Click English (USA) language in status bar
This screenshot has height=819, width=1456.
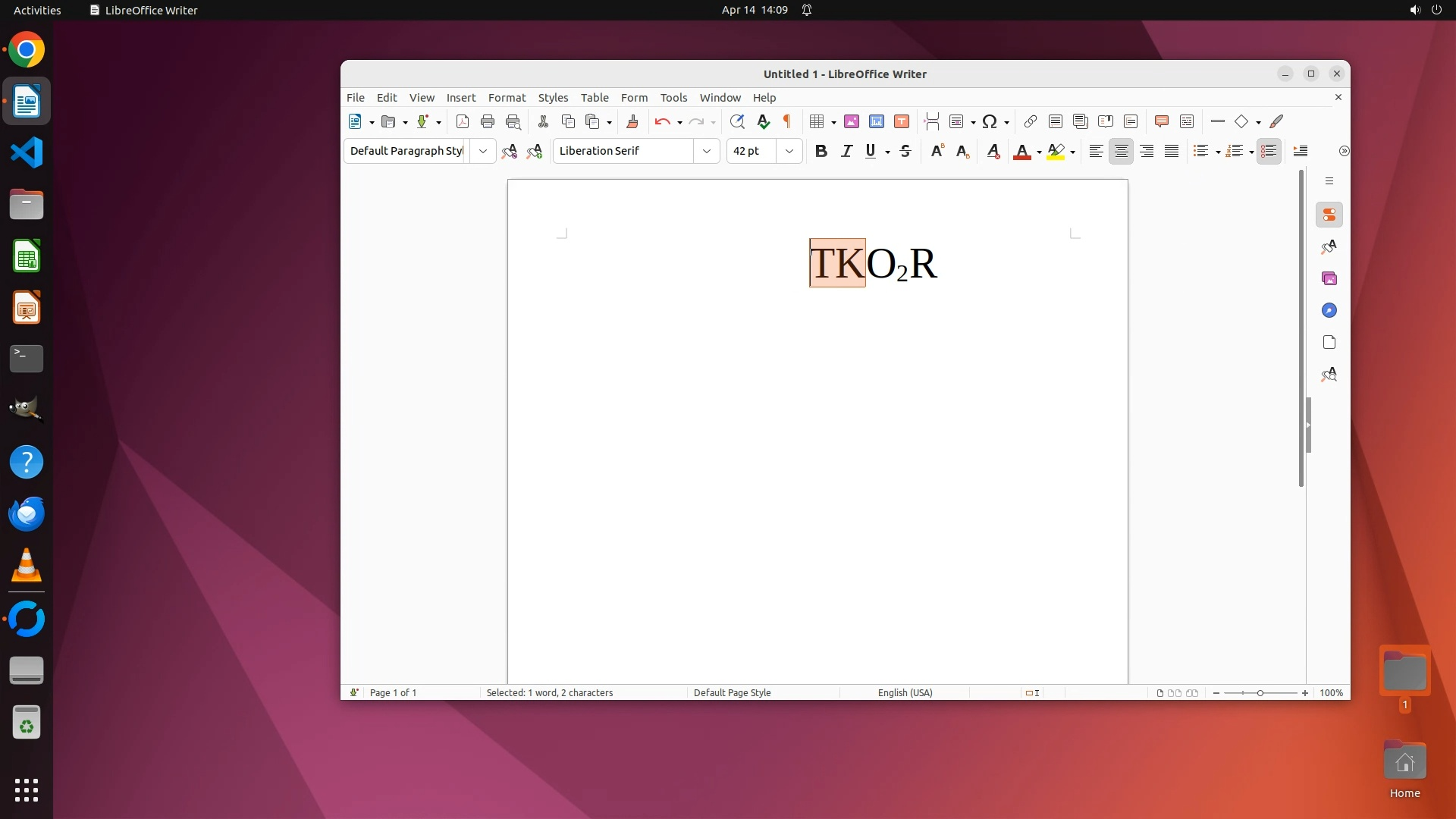905,692
